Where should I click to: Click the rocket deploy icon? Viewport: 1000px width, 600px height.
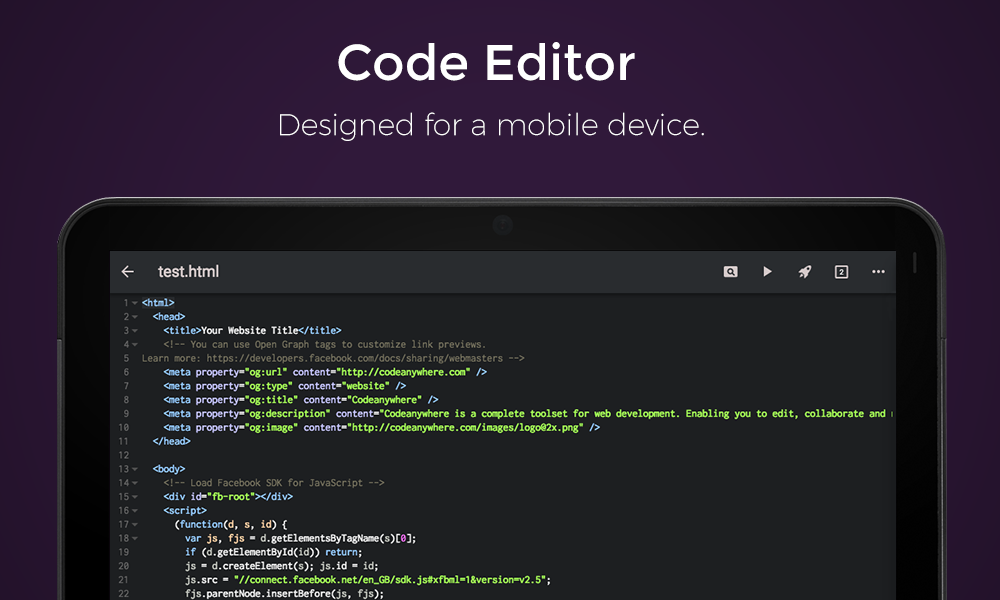tap(804, 272)
